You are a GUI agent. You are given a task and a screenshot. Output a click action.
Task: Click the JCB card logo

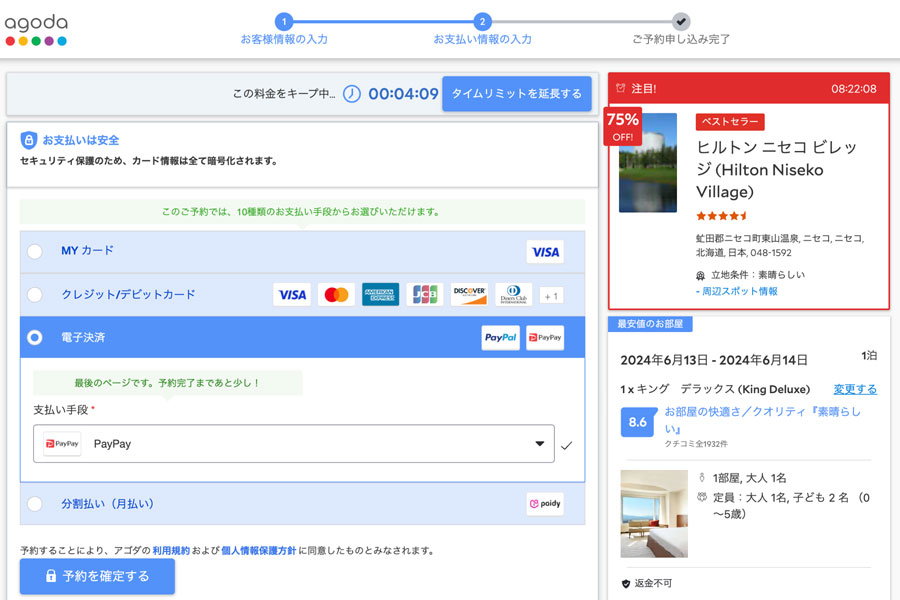(425, 295)
